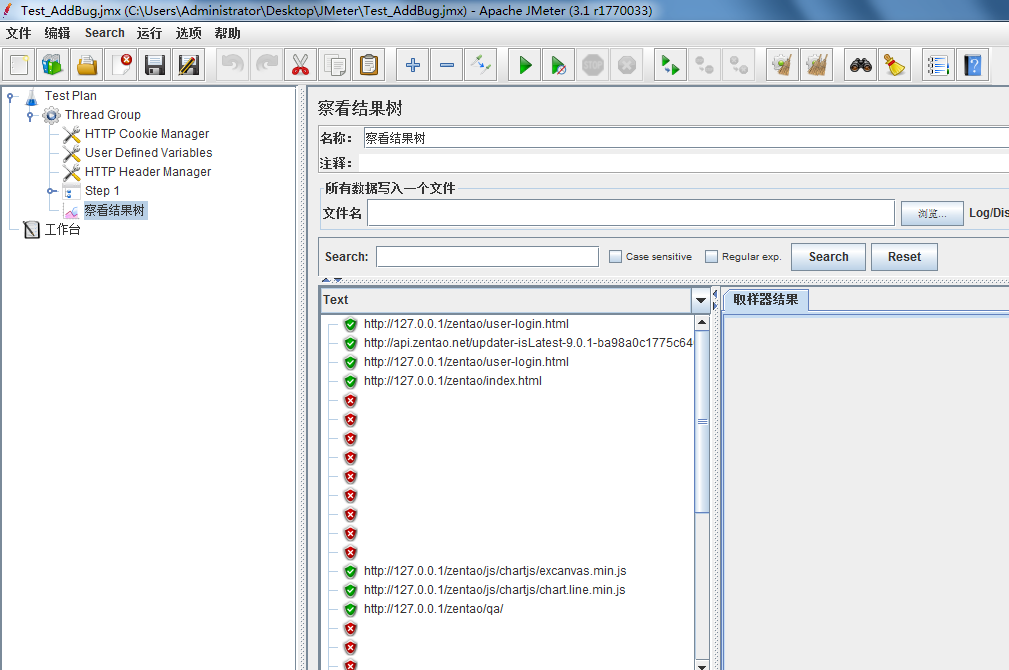Click the Shutdown test icon
Screen dimensions: 1009x670
click(x=627, y=64)
